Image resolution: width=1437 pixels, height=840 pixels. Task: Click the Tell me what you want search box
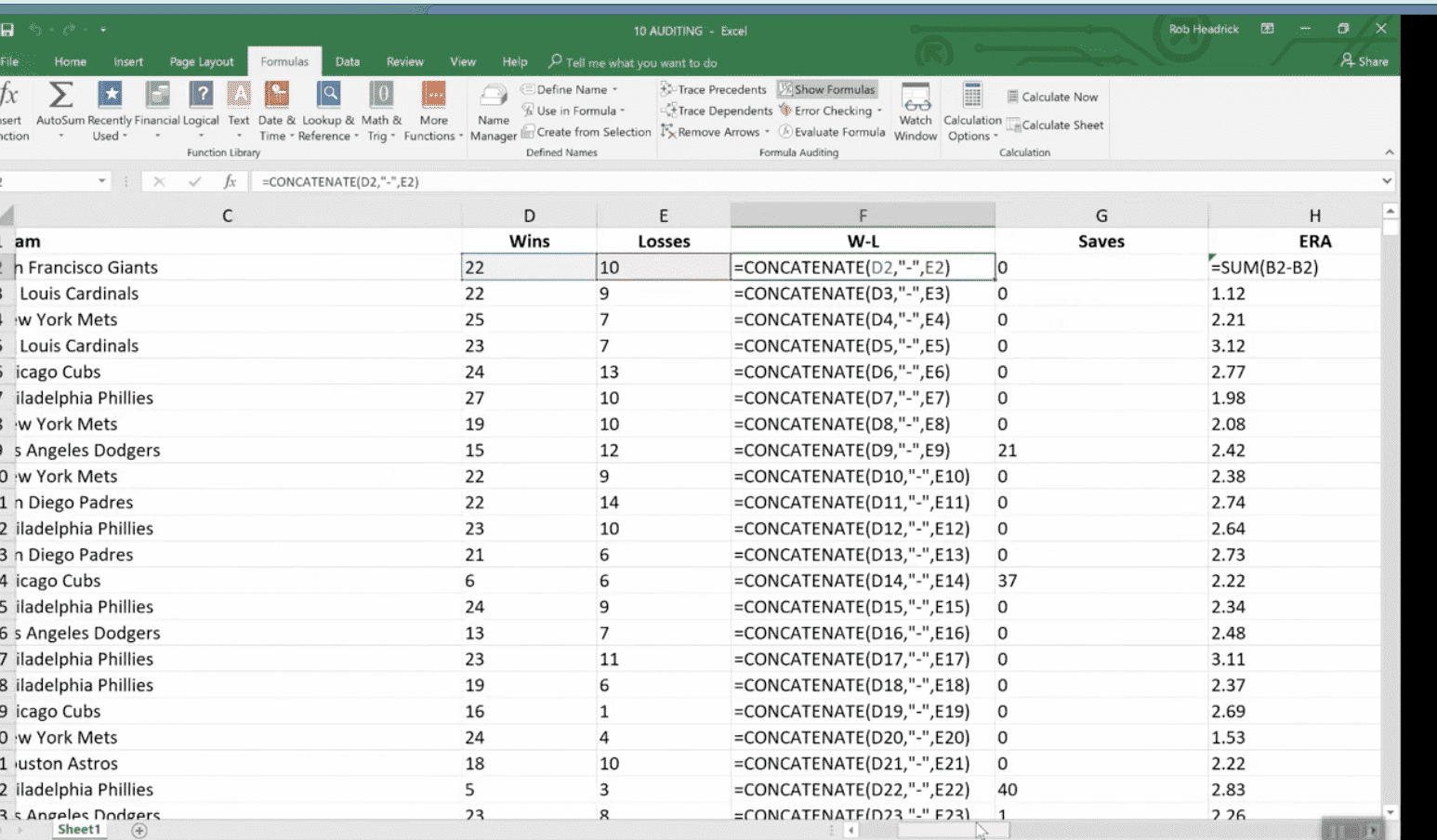[x=640, y=62]
